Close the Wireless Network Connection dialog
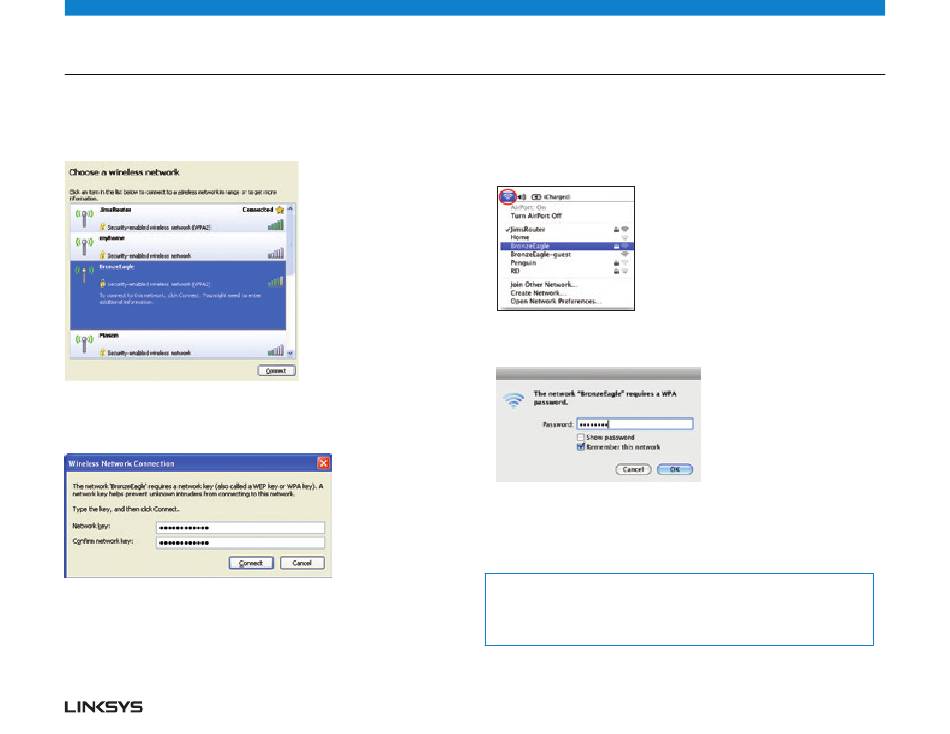This screenshot has width=950, height=734. pyautogui.click(x=323, y=463)
